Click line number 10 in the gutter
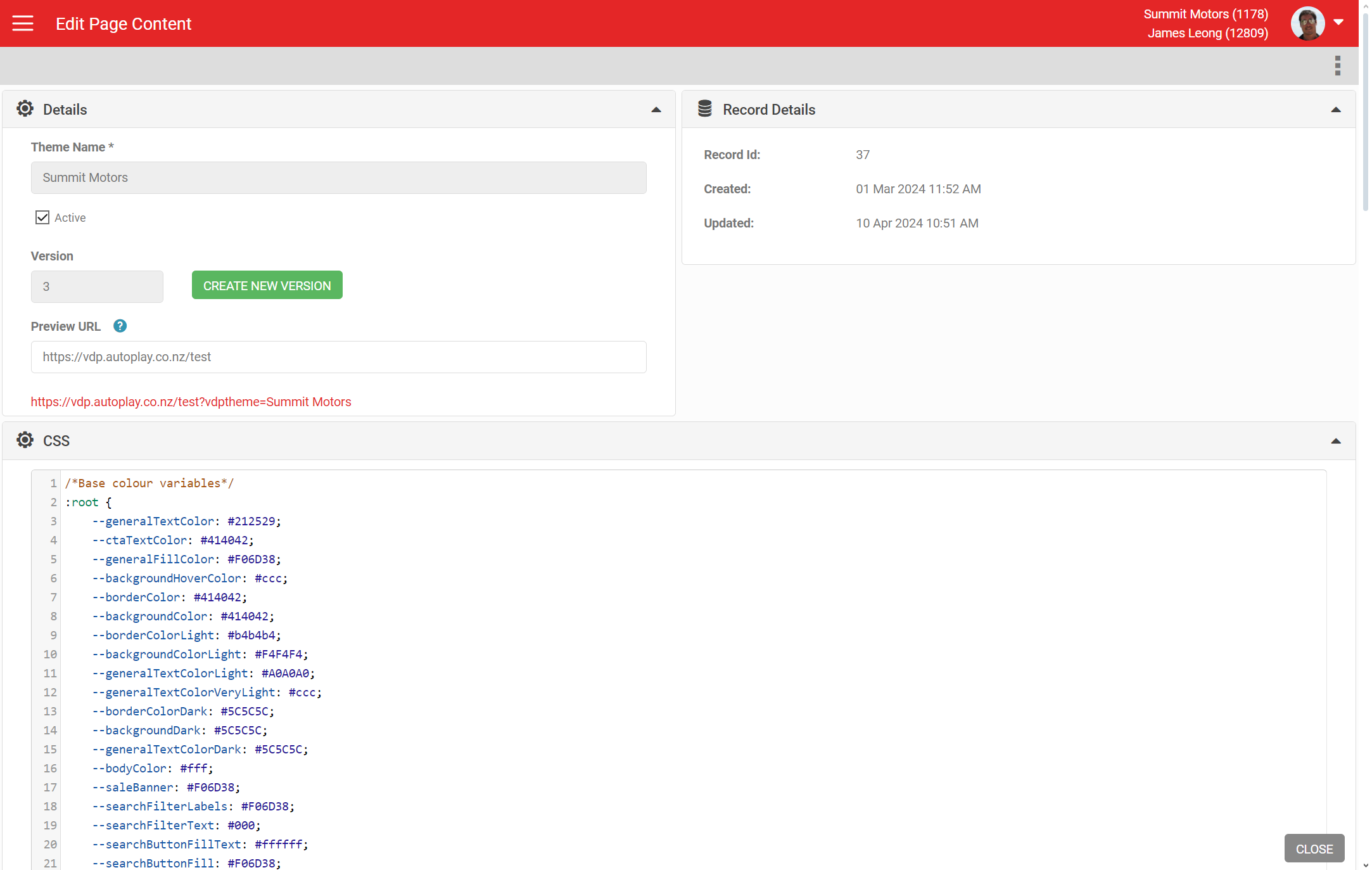Image resolution: width=1372 pixels, height=870 pixels. pyautogui.click(x=50, y=654)
